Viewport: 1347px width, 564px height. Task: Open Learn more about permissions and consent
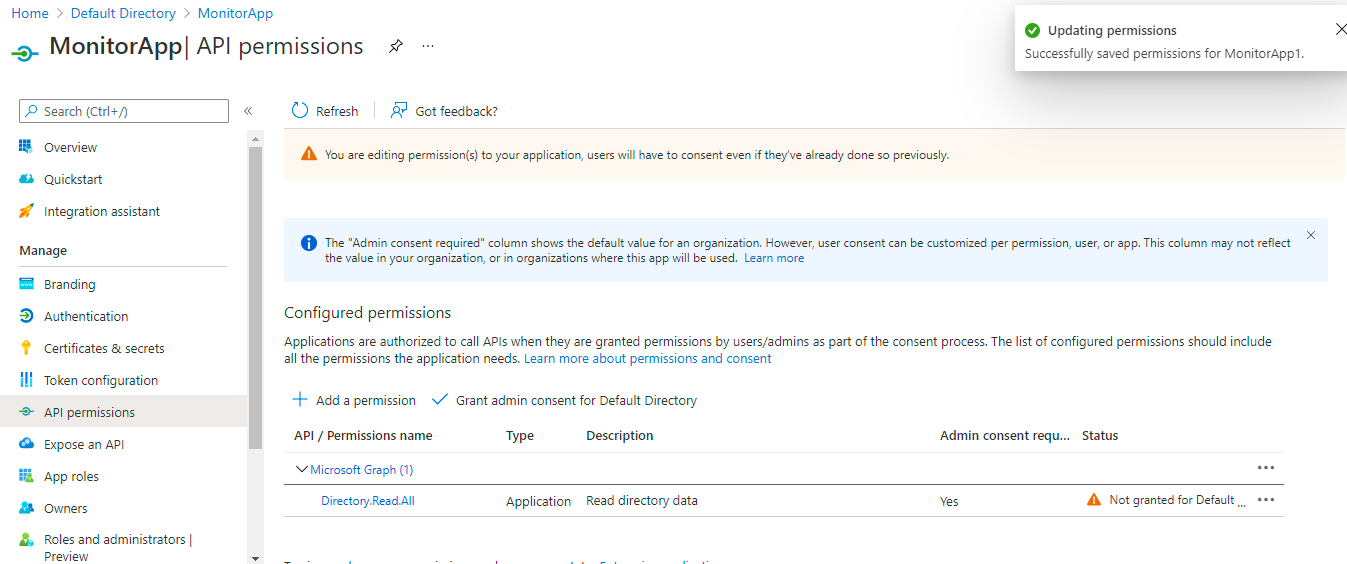tap(648, 358)
